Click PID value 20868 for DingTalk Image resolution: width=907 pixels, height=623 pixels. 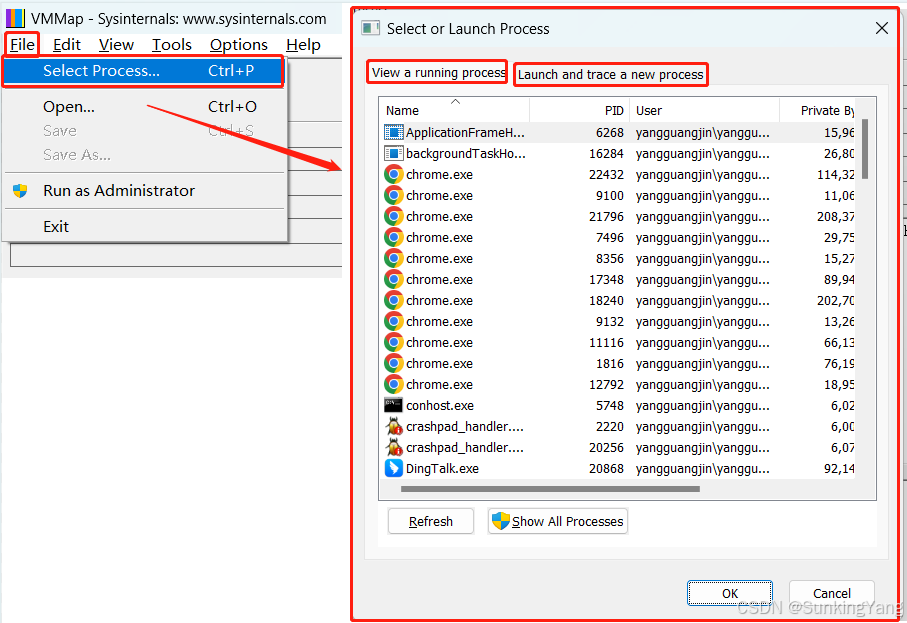pyautogui.click(x=606, y=469)
